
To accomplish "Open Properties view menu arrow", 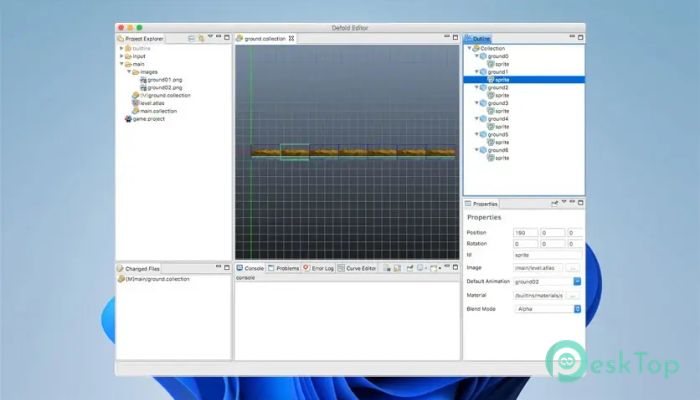I will click(564, 202).
